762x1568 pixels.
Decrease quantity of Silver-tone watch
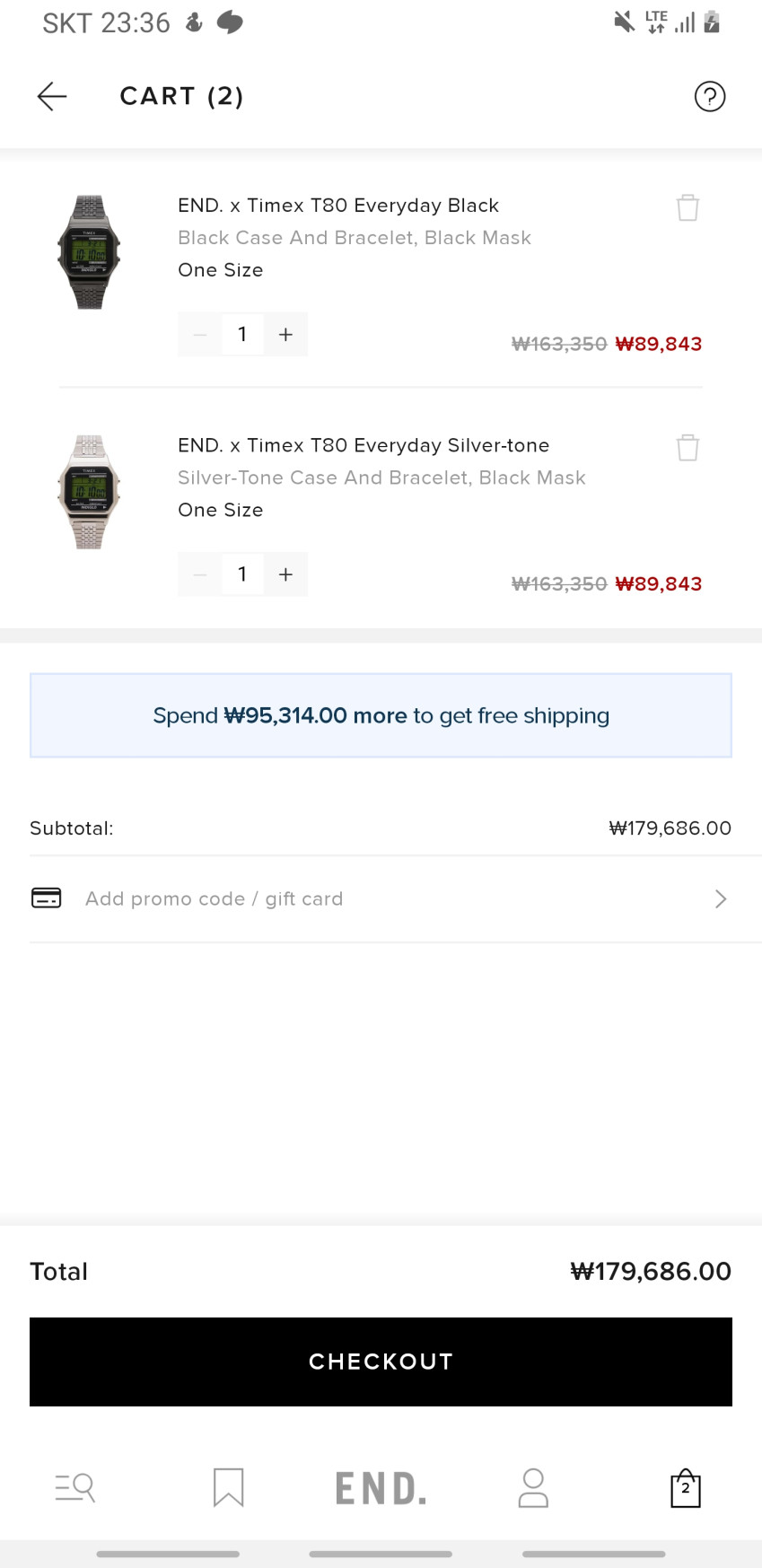click(x=200, y=574)
